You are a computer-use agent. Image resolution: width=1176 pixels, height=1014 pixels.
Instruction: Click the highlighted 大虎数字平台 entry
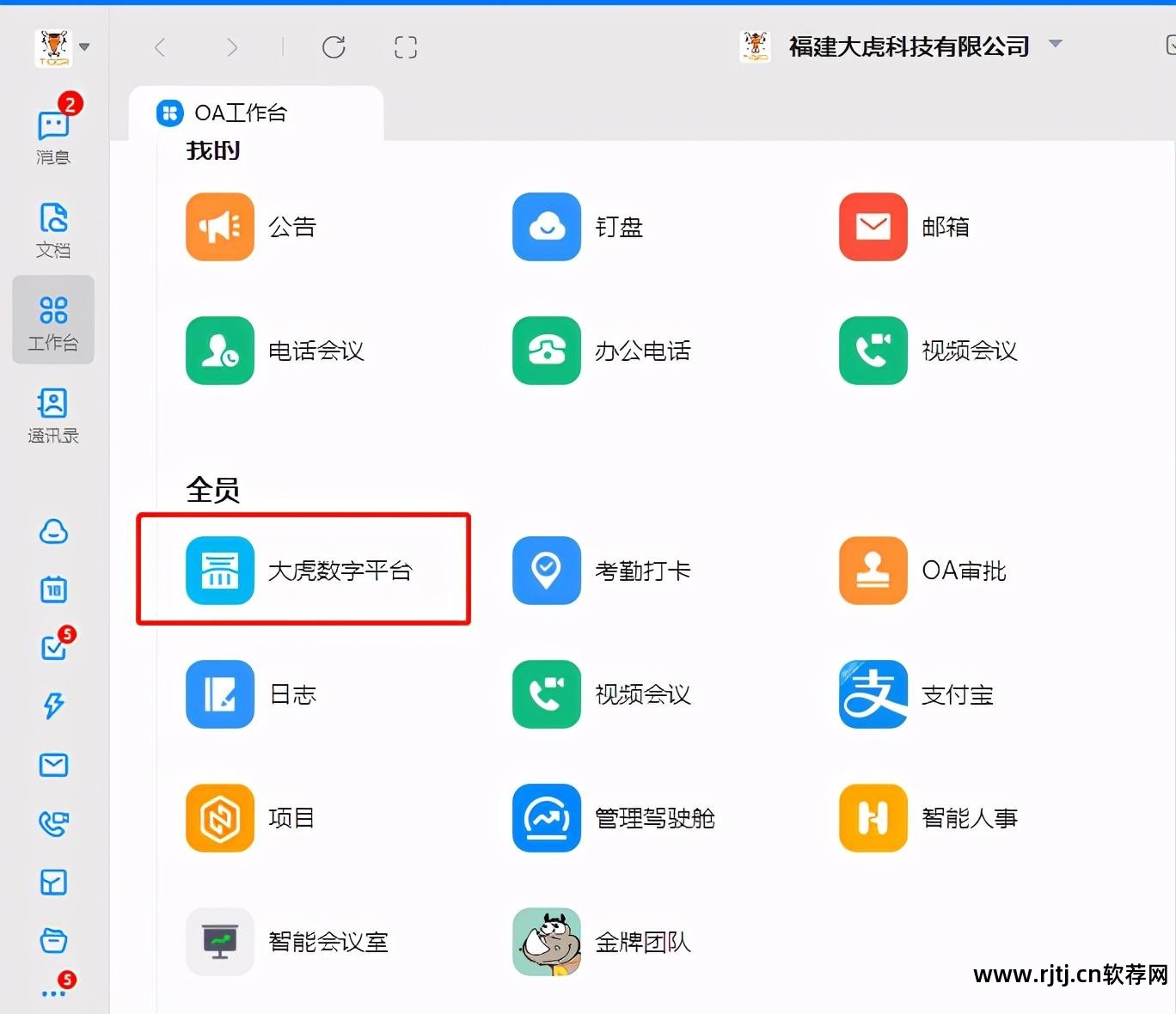(303, 569)
